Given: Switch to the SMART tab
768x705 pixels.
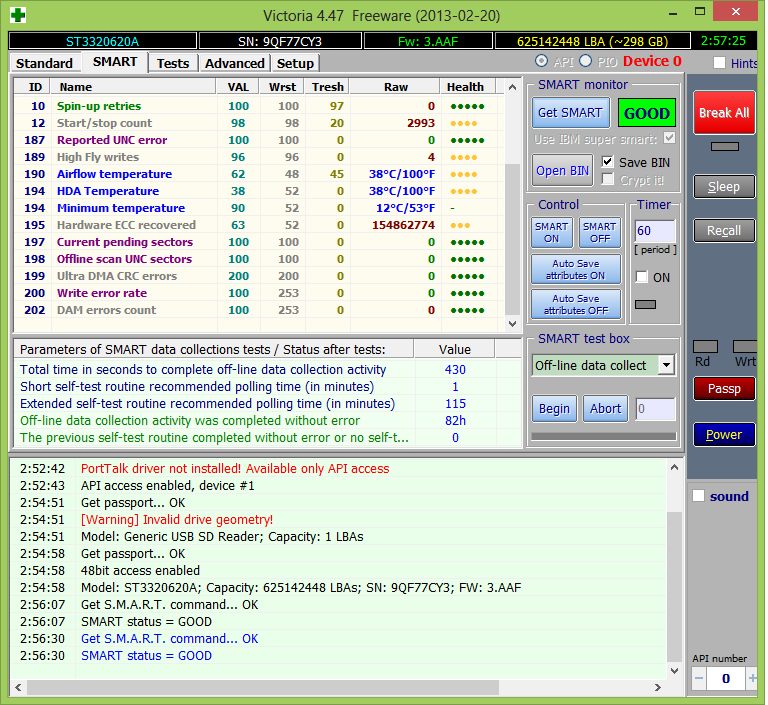Looking at the screenshot, I should coord(115,62).
